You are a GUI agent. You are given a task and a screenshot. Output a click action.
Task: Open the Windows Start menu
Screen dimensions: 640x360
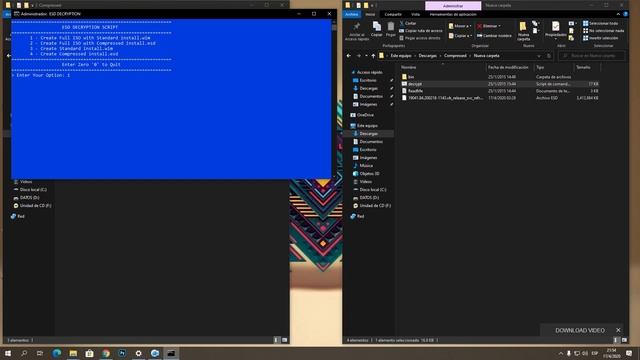[8, 353]
